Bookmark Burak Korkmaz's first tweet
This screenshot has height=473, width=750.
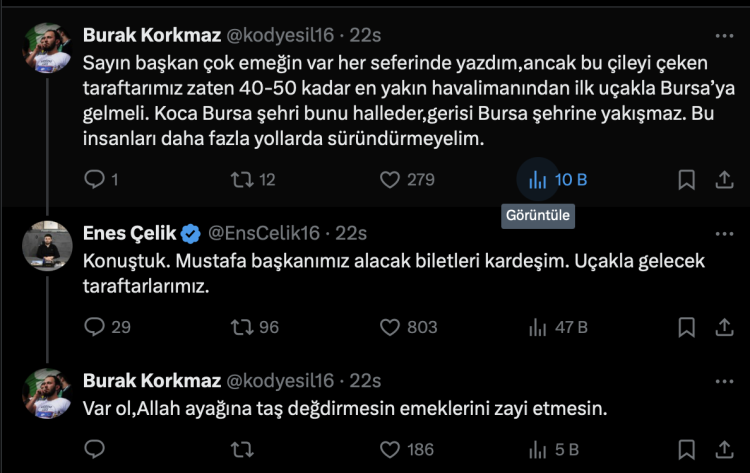687,180
